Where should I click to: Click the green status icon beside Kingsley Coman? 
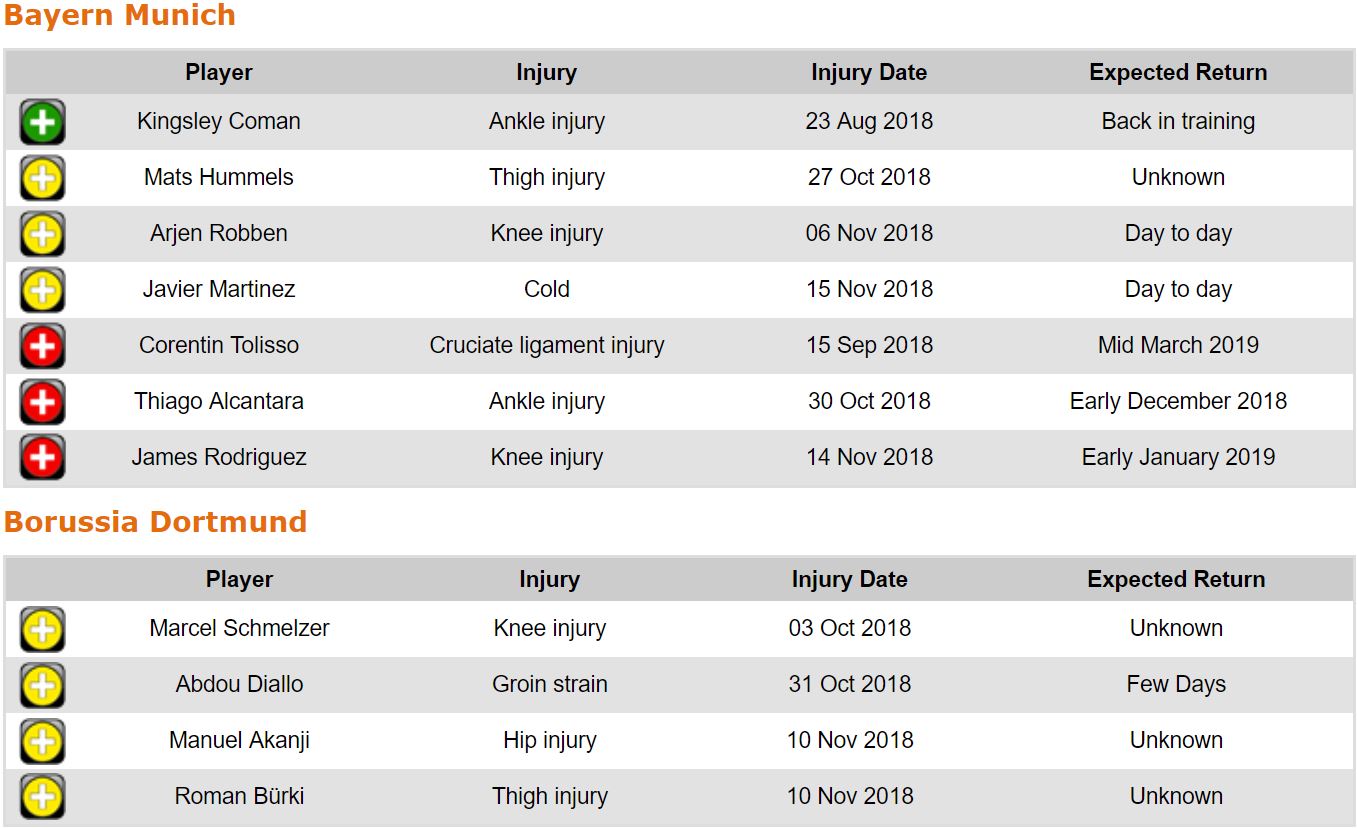42,122
